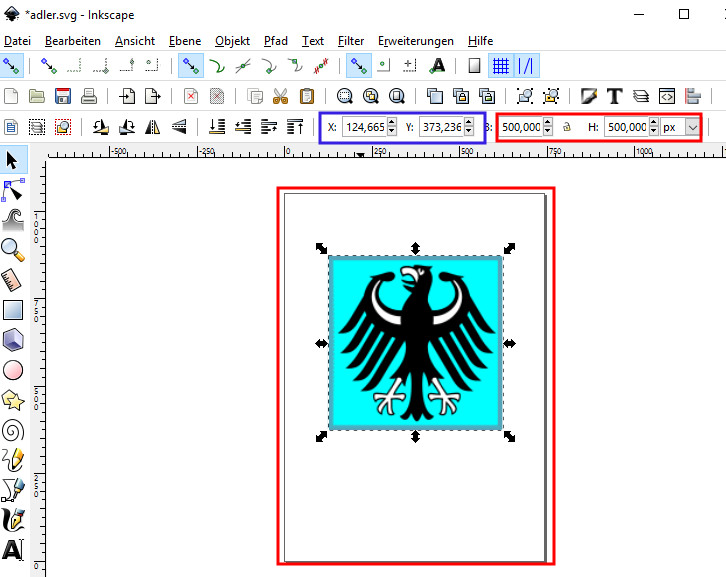
Task: Select the Tweak objects tool
Action: pos(13,220)
